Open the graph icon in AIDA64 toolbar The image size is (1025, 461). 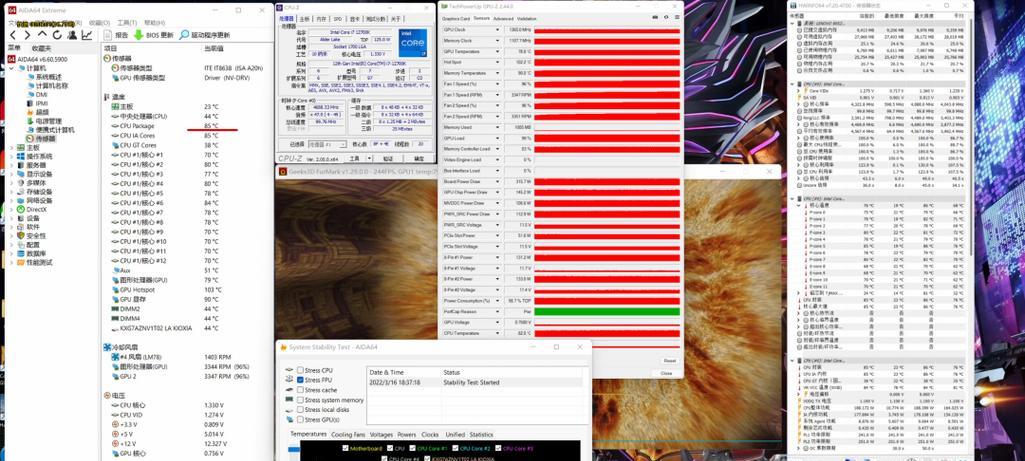pyautogui.click(x=87, y=35)
